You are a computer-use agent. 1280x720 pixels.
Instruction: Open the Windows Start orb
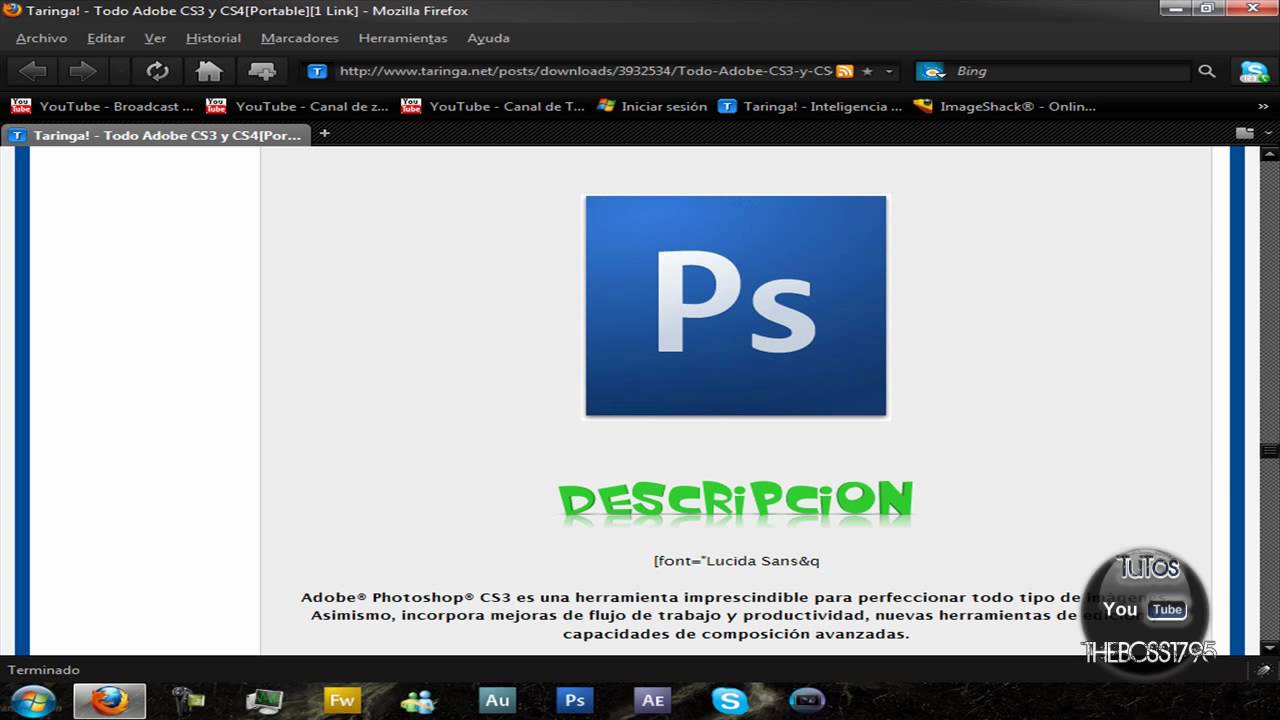pos(33,700)
